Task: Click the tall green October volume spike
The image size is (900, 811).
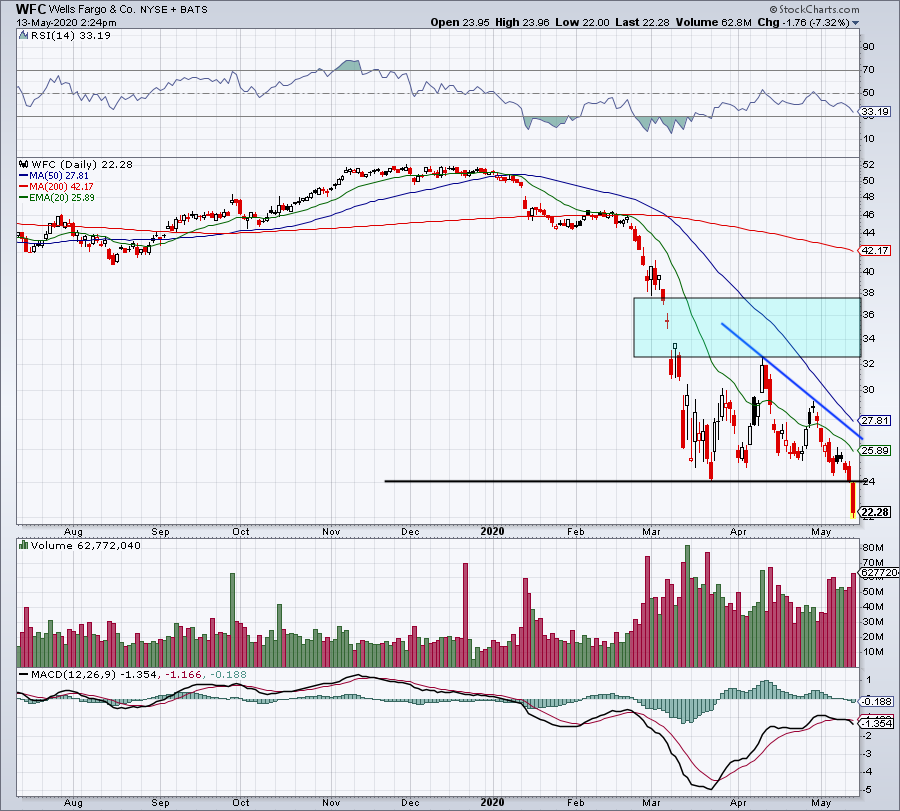Action: [x=232, y=620]
